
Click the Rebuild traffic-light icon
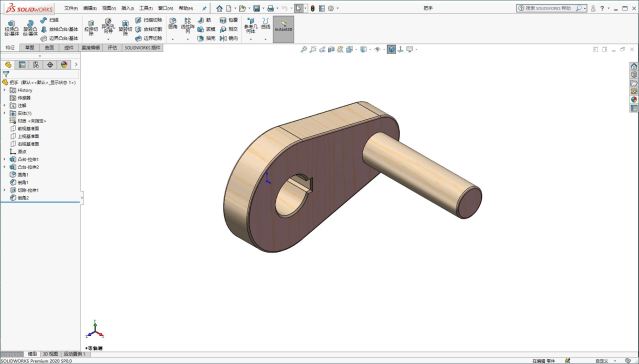313,8
